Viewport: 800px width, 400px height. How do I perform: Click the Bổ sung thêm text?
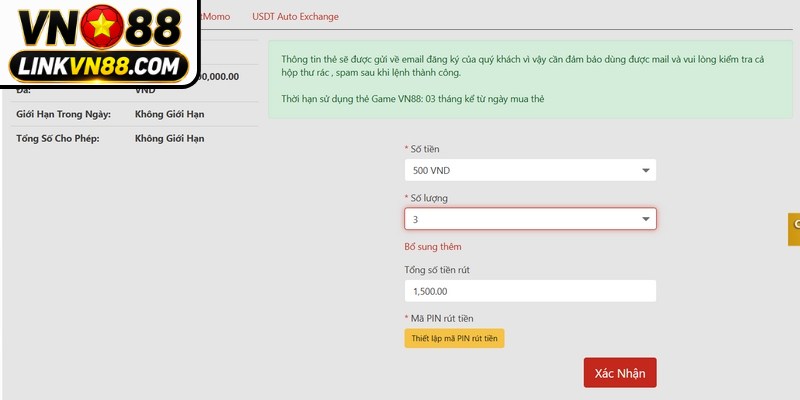coord(433,246)
